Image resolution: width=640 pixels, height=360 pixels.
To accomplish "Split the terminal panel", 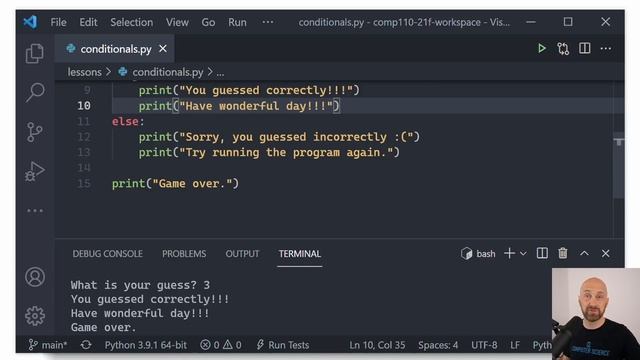I will pos(542,253).
